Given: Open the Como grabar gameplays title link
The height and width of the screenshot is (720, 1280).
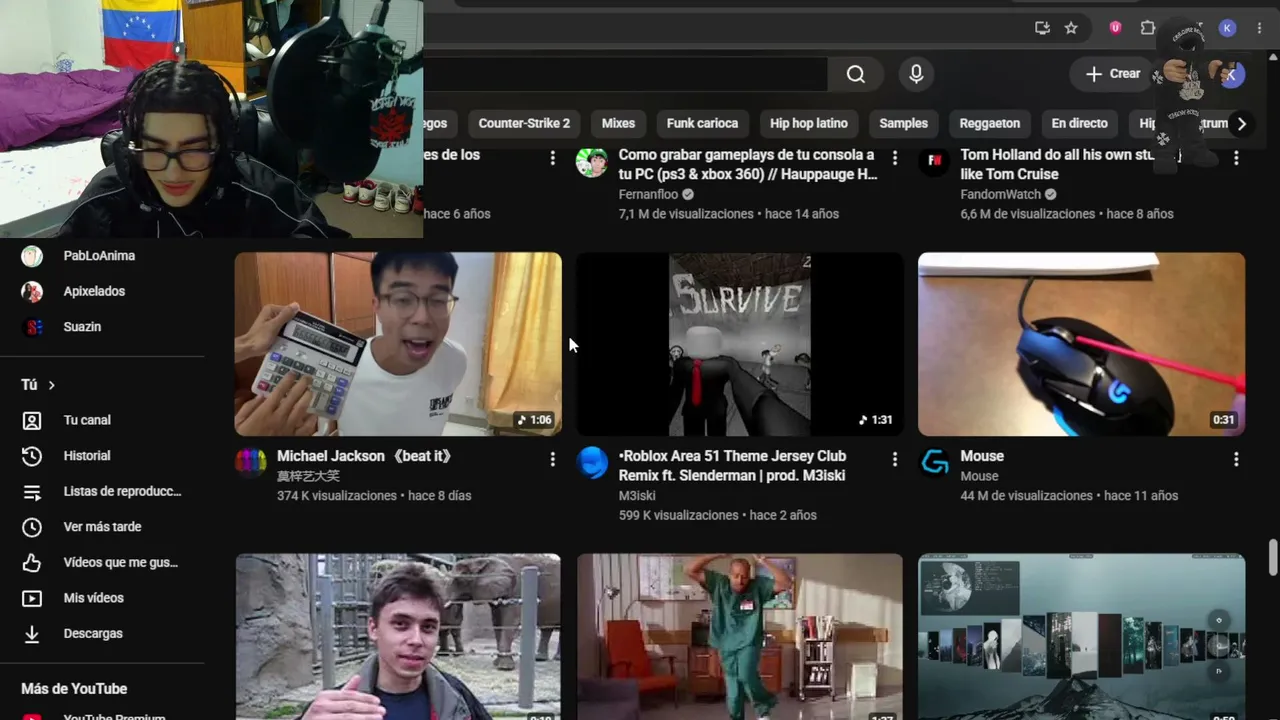Looking at the screenshot, I should point(747,165).
